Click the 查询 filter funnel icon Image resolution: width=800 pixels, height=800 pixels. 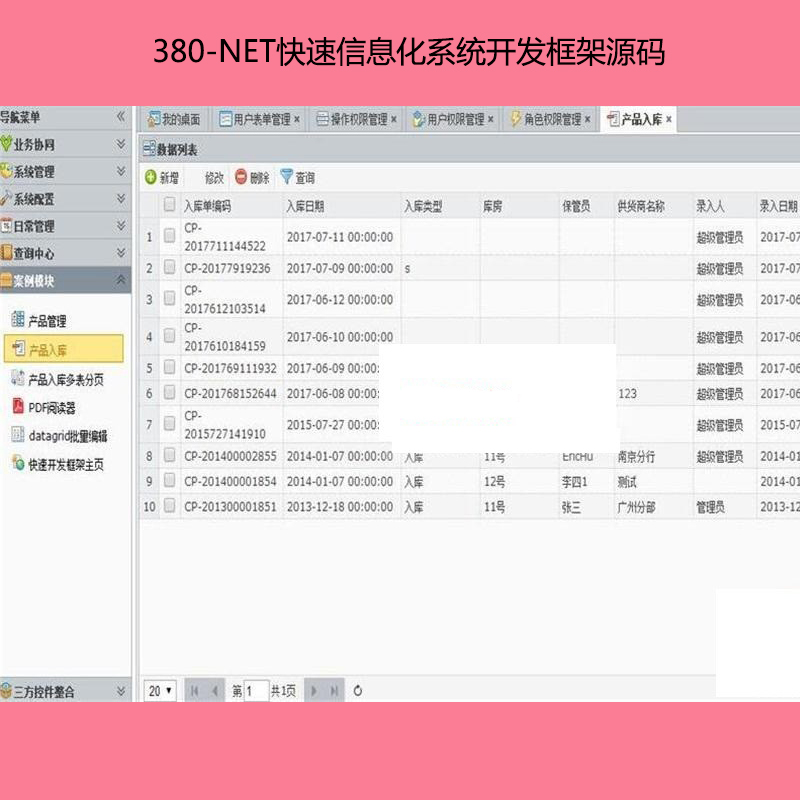tap(286, 177)
